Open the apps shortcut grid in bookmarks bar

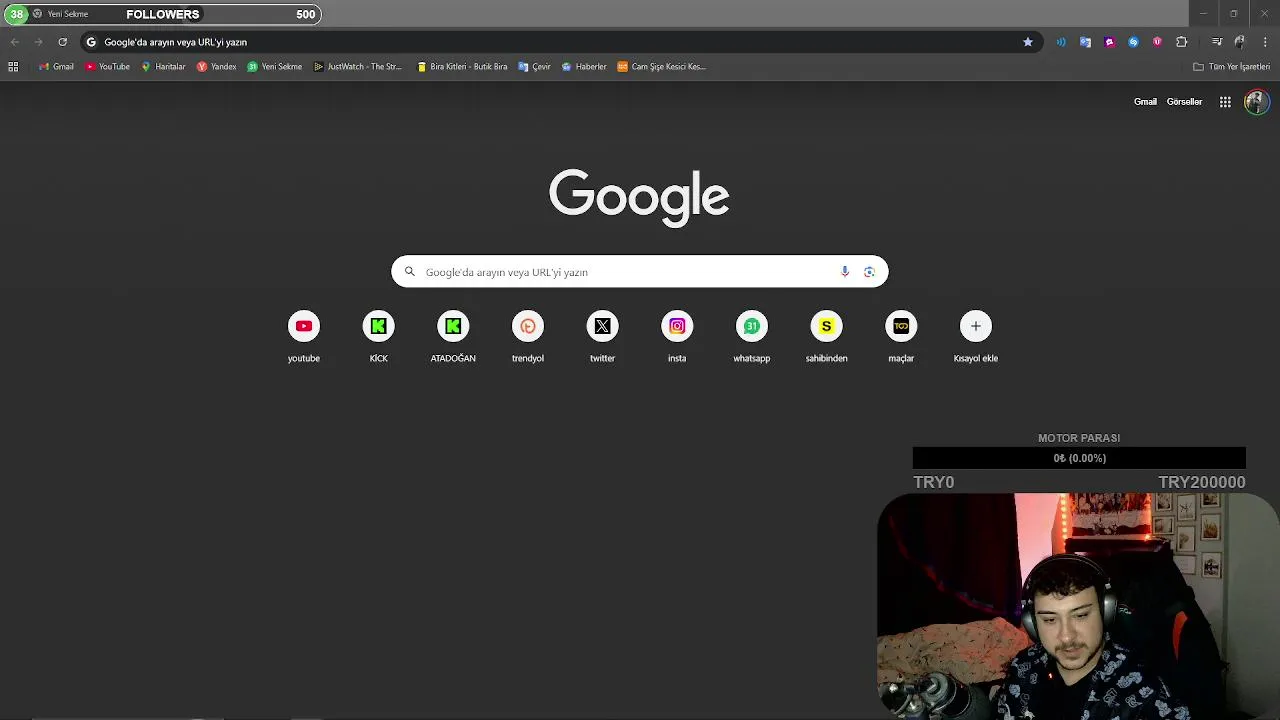13,67
